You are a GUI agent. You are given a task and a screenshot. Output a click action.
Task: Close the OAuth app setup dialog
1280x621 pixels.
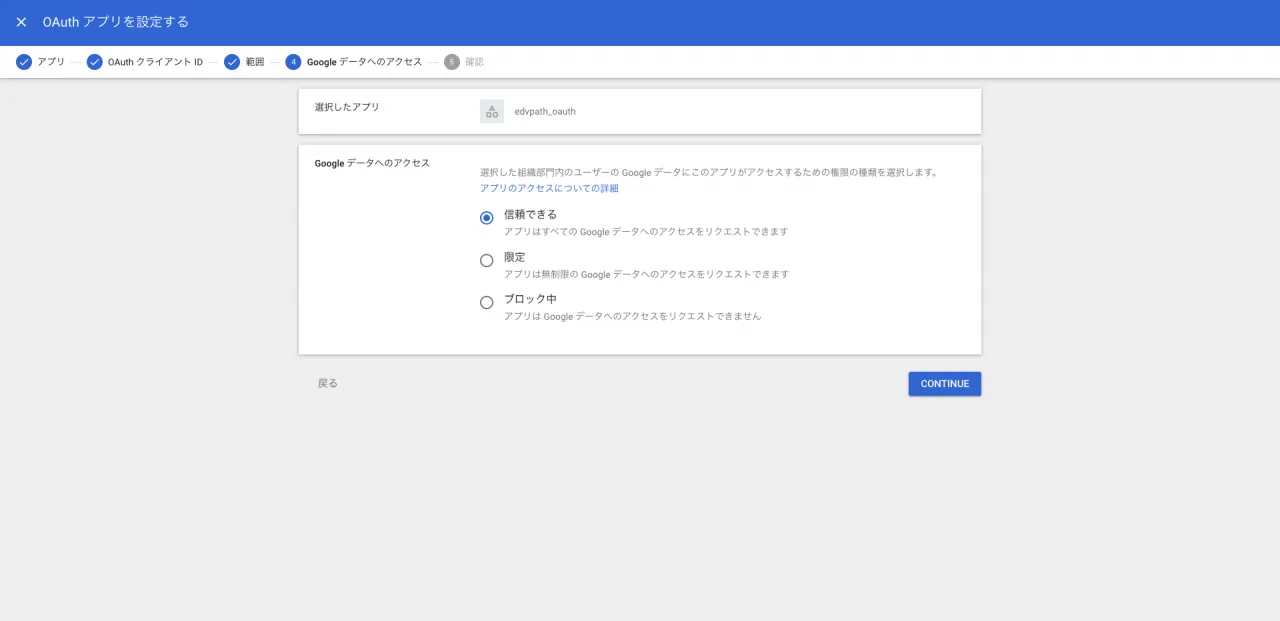[21, 22]
